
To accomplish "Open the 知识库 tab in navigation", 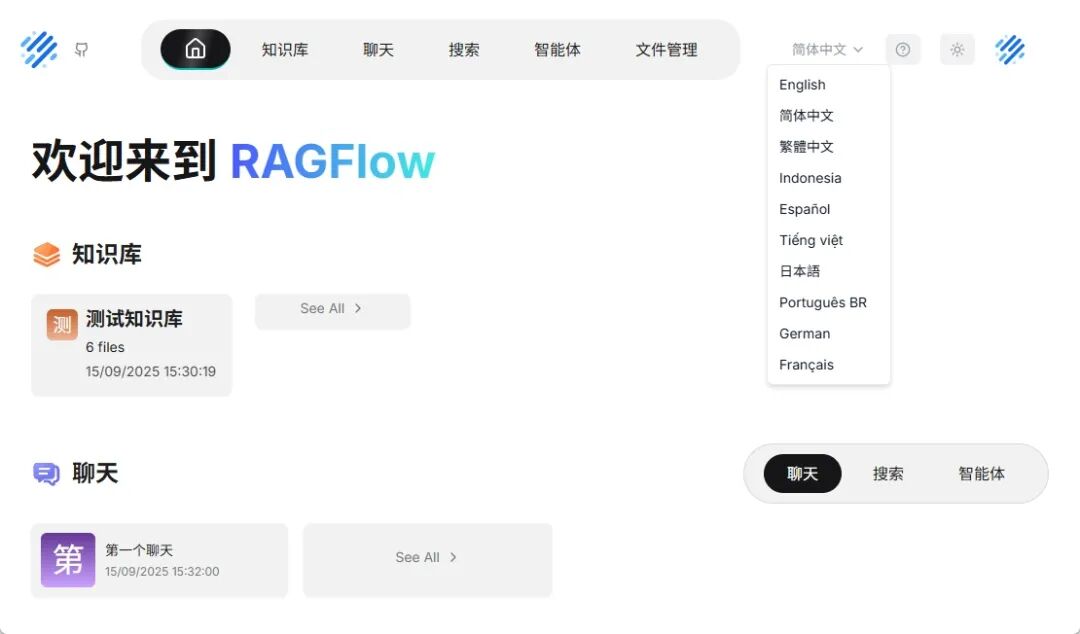I will 285,49.
